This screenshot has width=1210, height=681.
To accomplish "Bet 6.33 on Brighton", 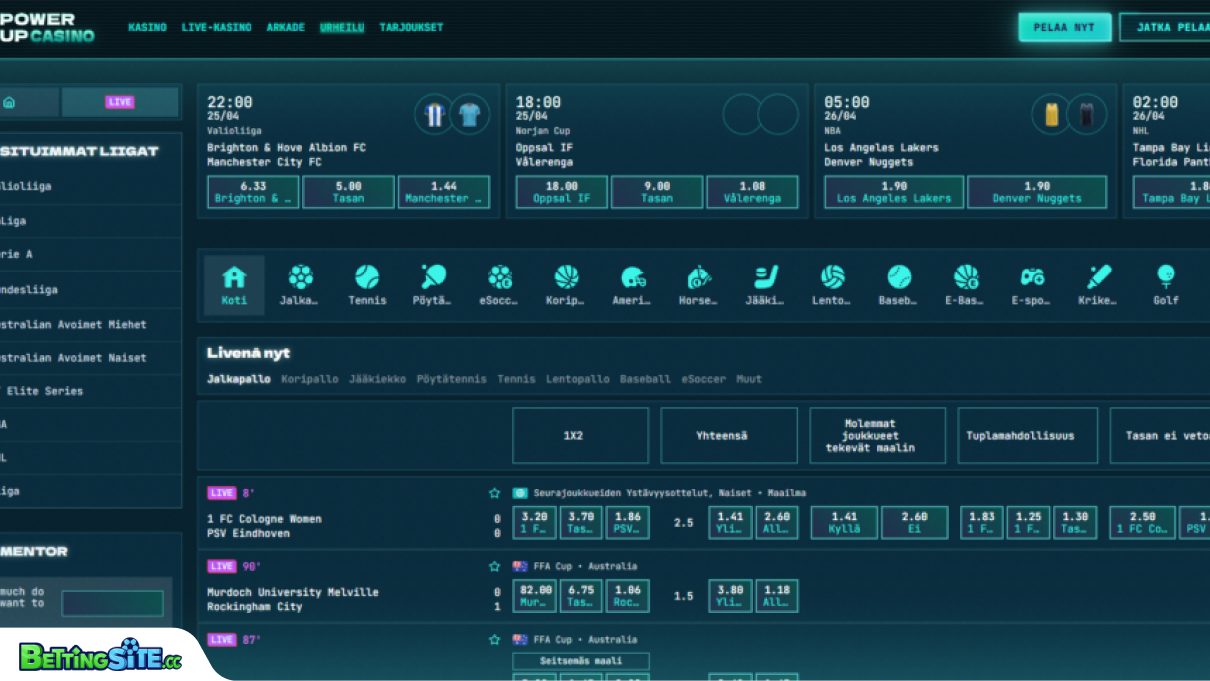I will pos(253,192).
